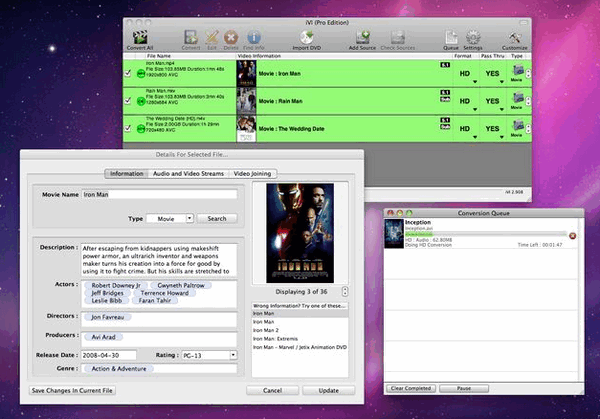Expand the Rating dropdown showing PG-13

point(209,354)
